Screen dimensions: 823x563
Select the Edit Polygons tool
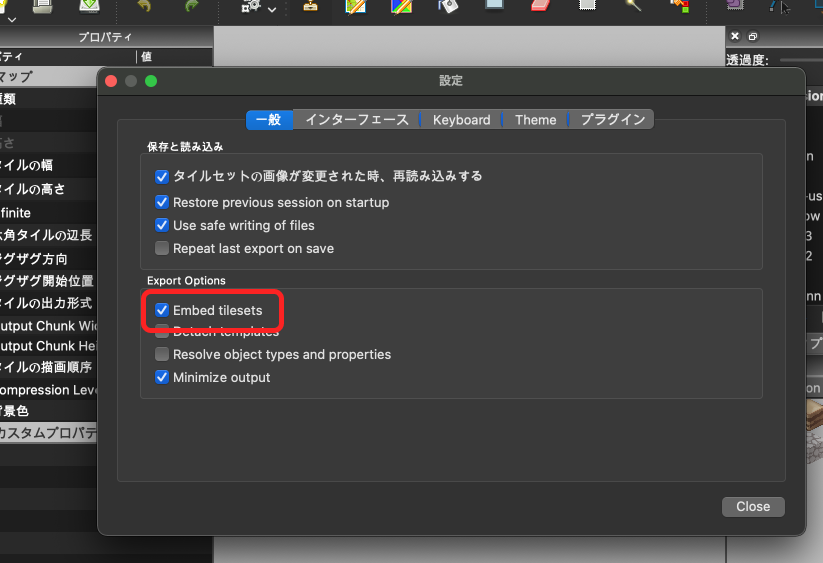[780, 6]
